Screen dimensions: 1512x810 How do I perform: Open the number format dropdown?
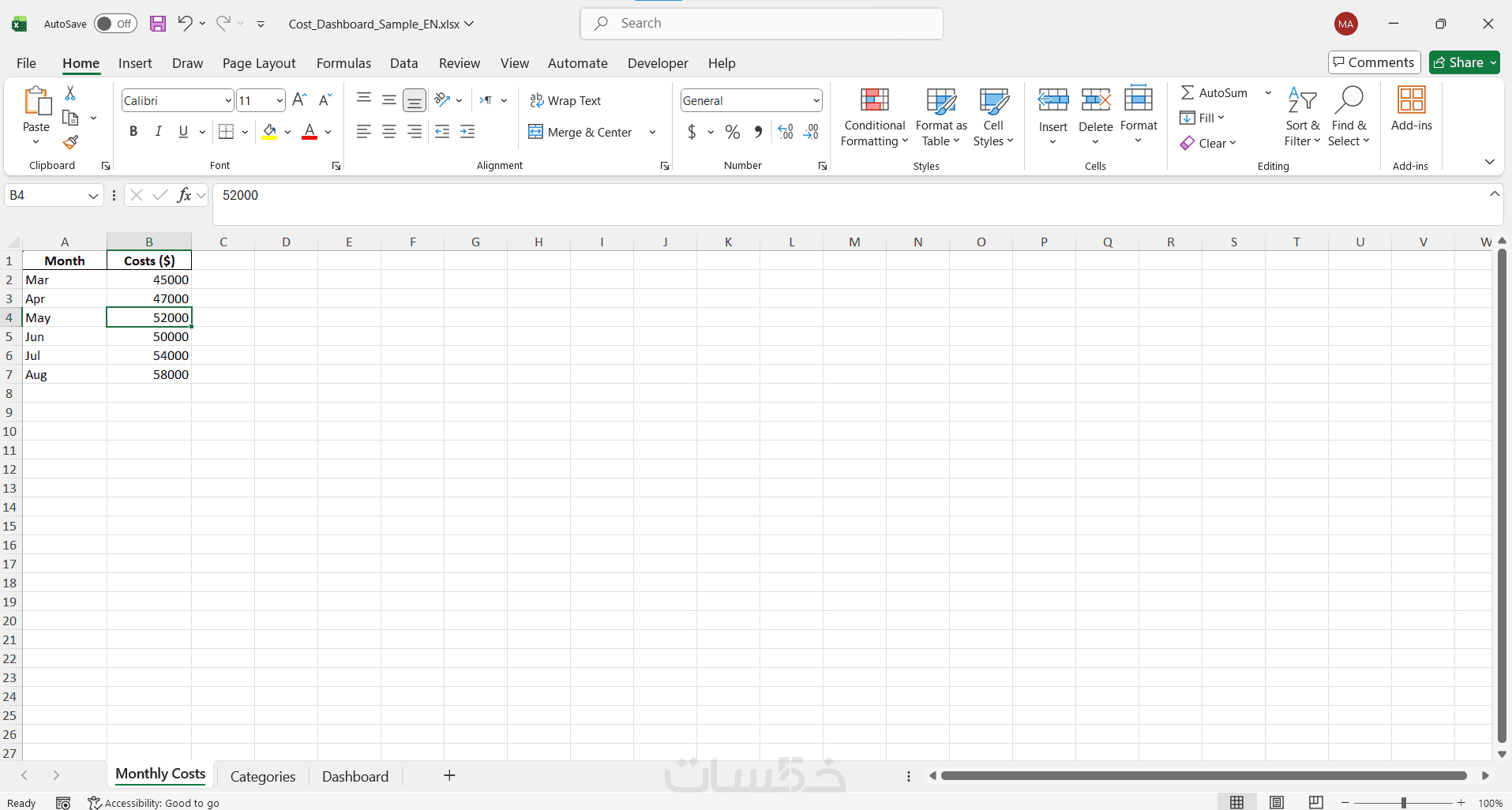tap(816, 100)
